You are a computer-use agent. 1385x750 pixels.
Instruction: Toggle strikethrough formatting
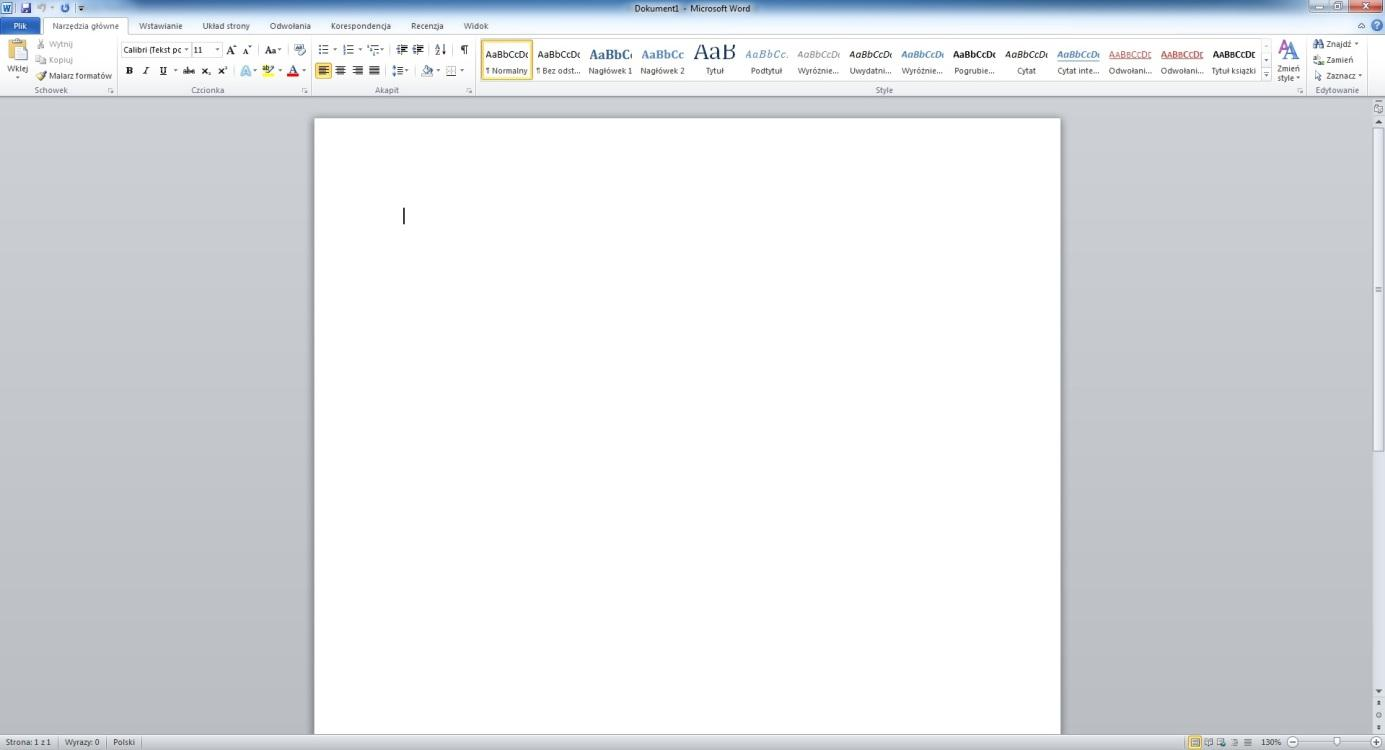(189, 71)
